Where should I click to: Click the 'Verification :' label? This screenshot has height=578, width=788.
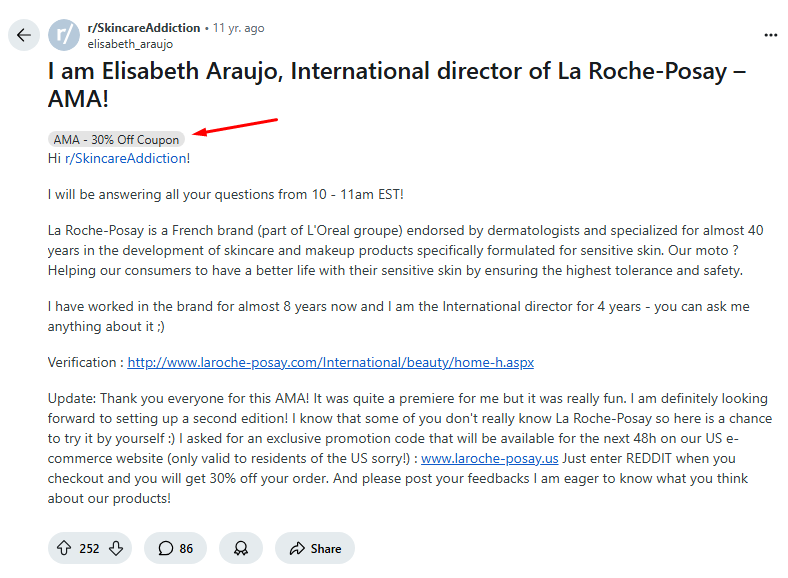(x=86, y=362)
